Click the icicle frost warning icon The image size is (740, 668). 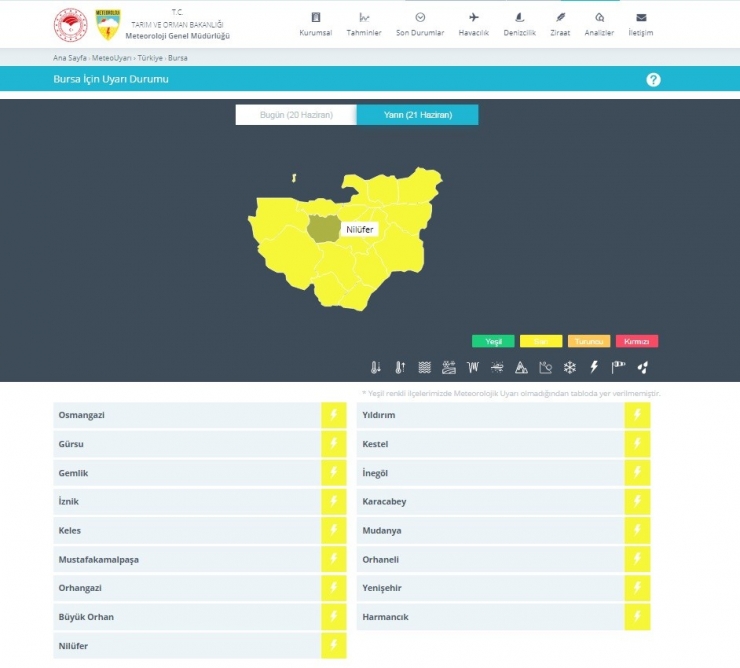(x=473, y=367)
